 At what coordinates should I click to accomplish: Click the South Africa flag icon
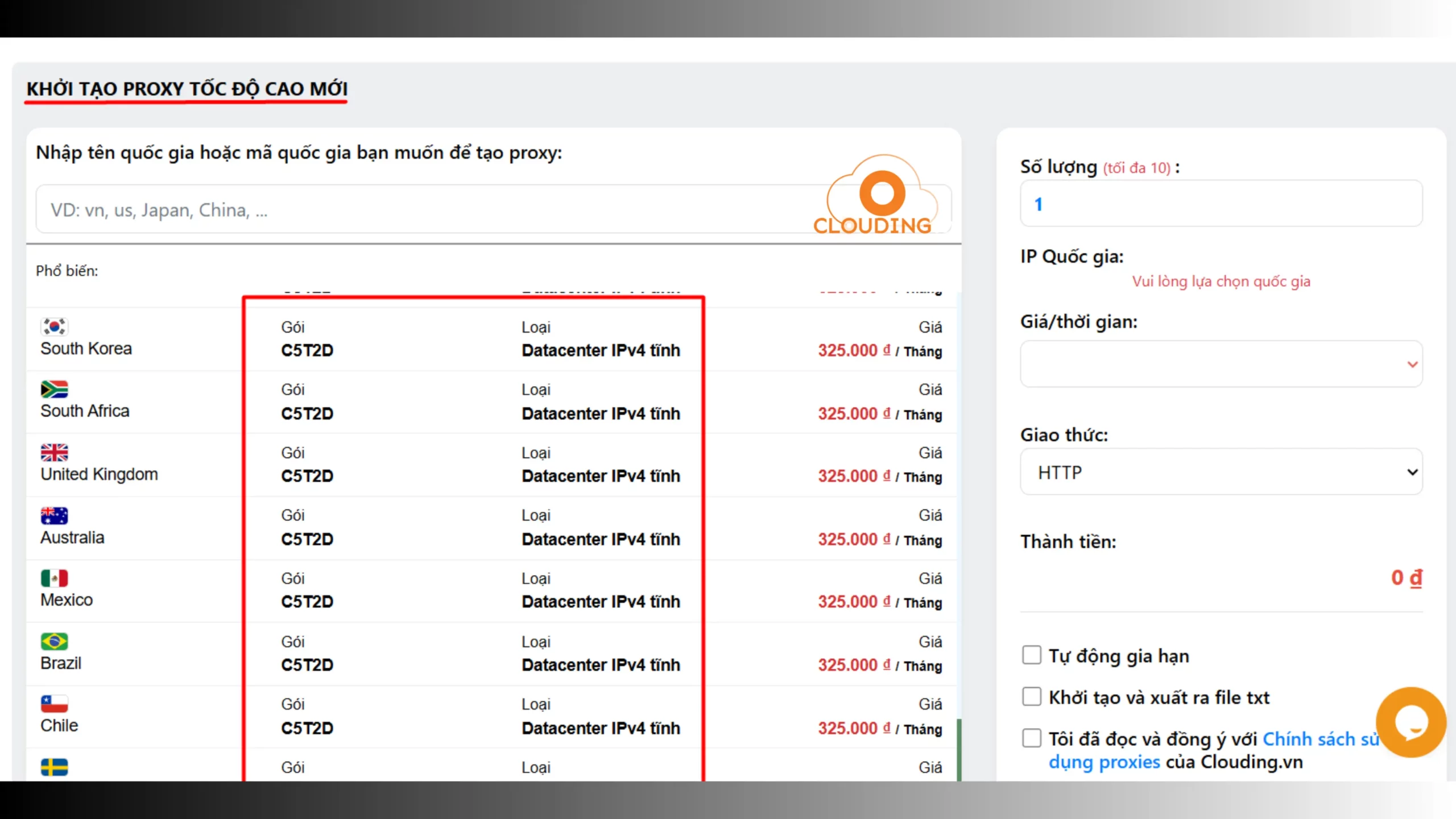[x=54, y=389]
